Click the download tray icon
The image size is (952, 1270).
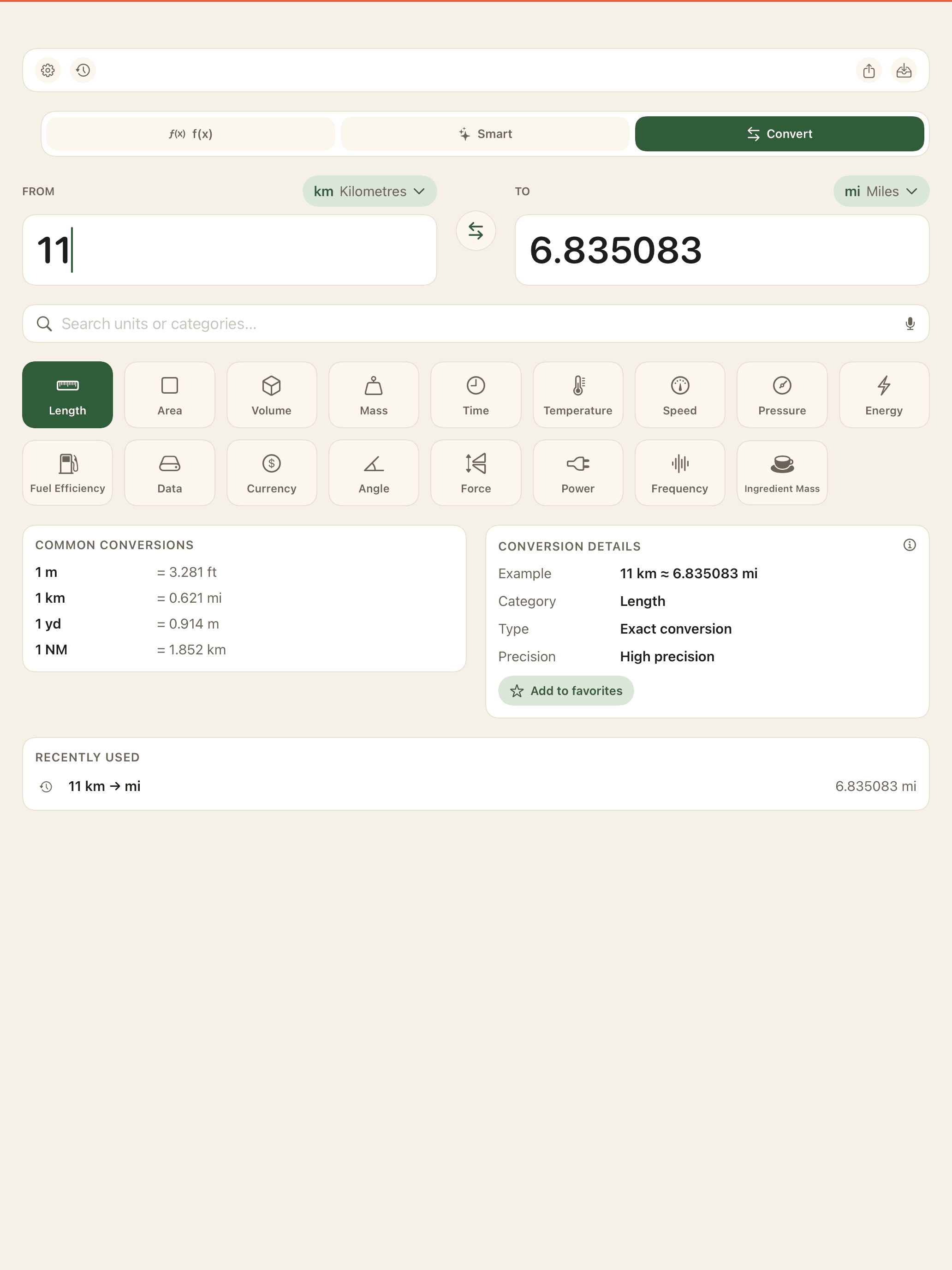pos(904,70)
